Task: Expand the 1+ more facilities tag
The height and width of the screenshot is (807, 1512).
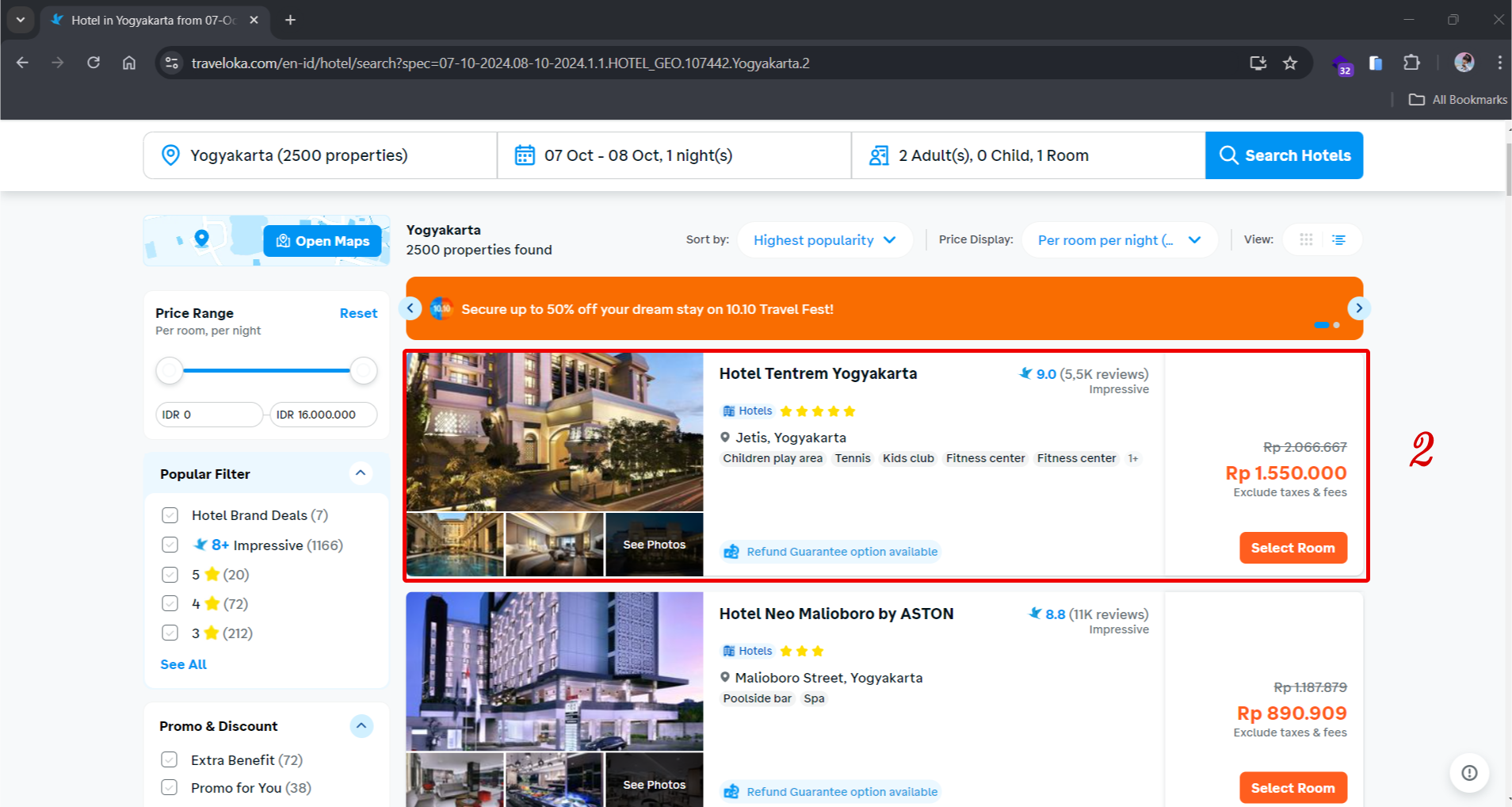Action: pyautogui.click(x=1133, y=458)
